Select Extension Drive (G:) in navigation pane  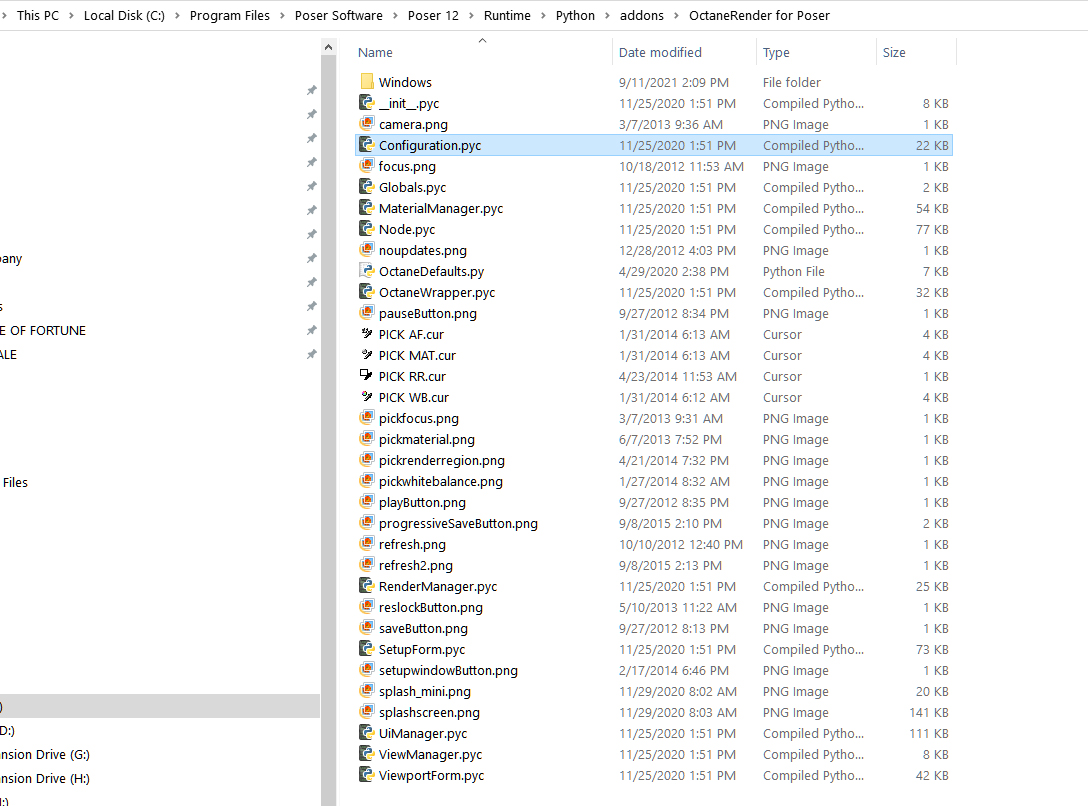pyautogui.click(x=44, y=754)
